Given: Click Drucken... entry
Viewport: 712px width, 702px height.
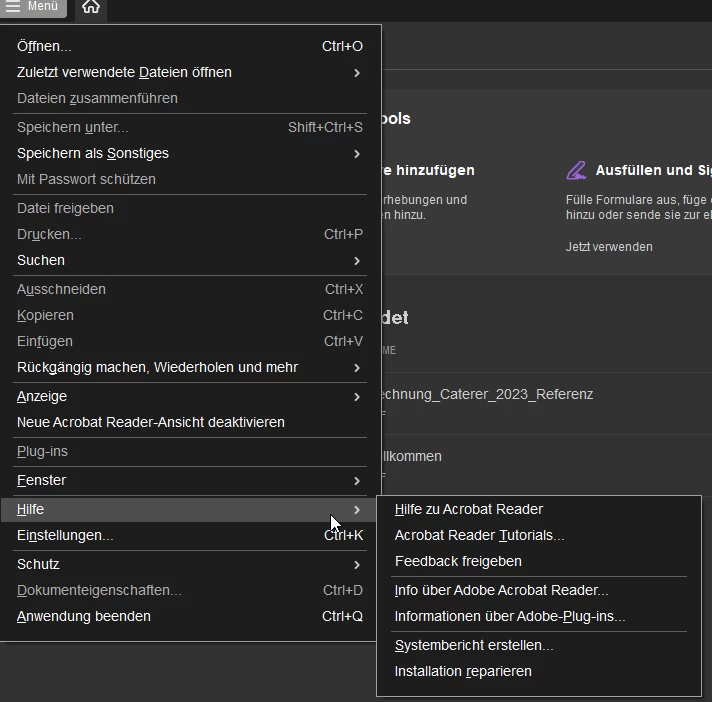Looking at the screenshot, I should 190,234.
